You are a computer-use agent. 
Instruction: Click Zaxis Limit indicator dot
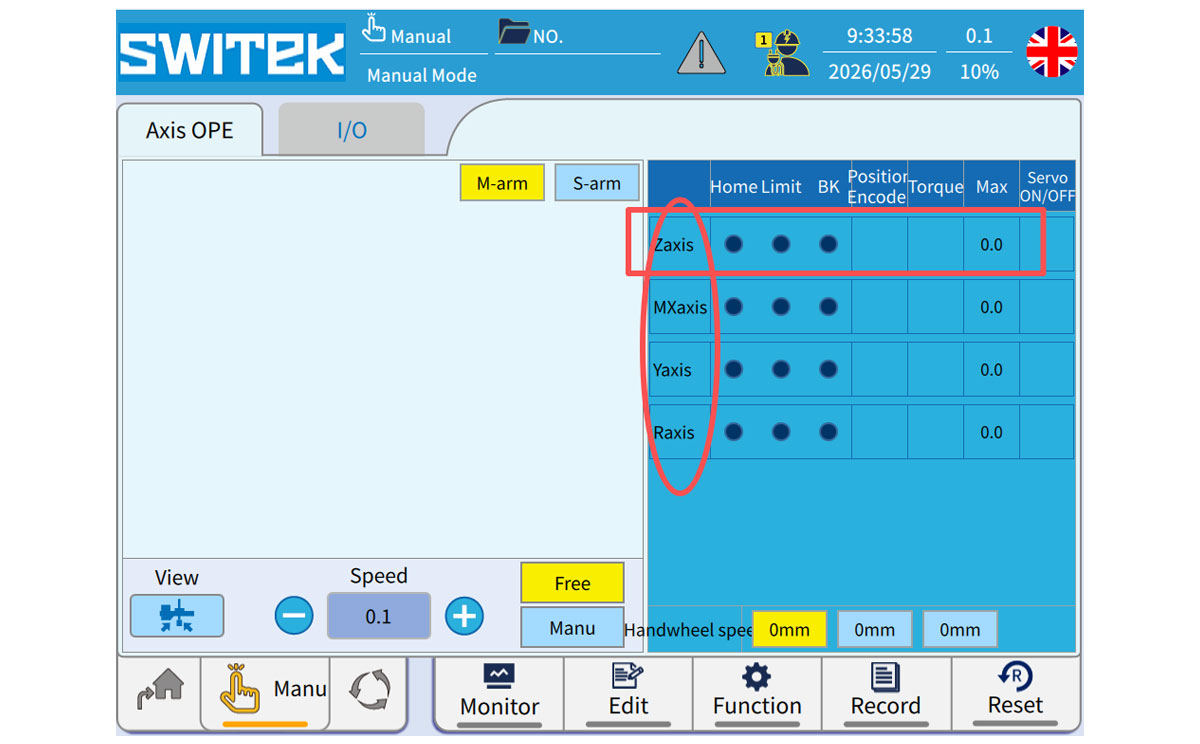point(781,244)
